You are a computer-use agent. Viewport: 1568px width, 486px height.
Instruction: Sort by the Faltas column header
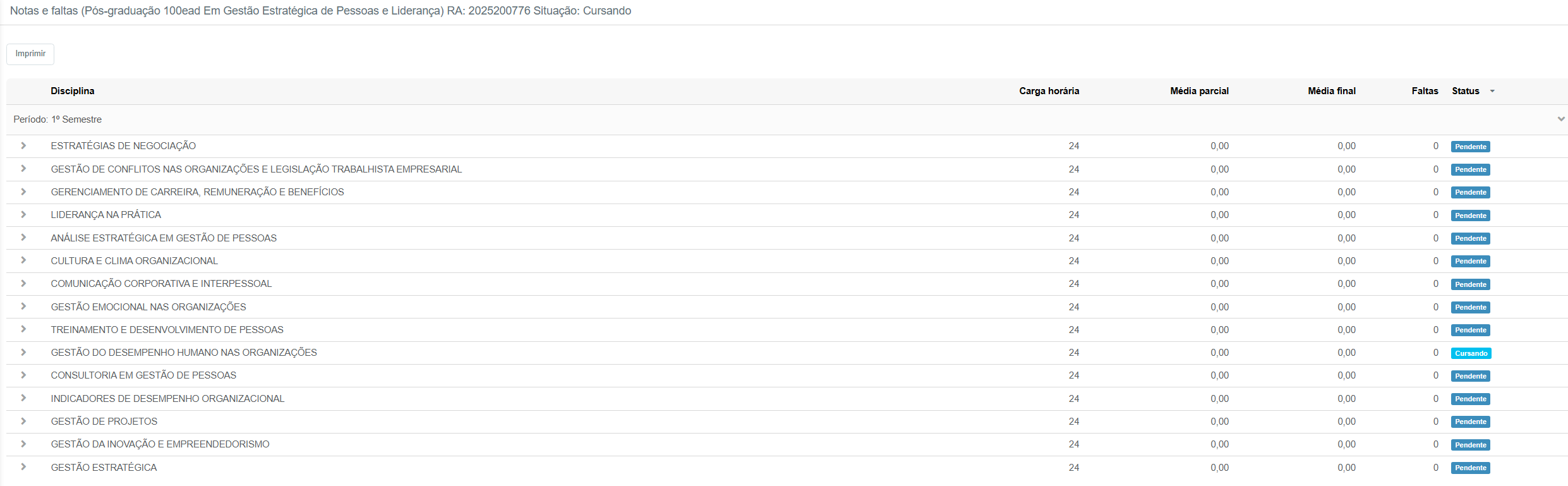pyautogui.click(x=1425, y=91)
